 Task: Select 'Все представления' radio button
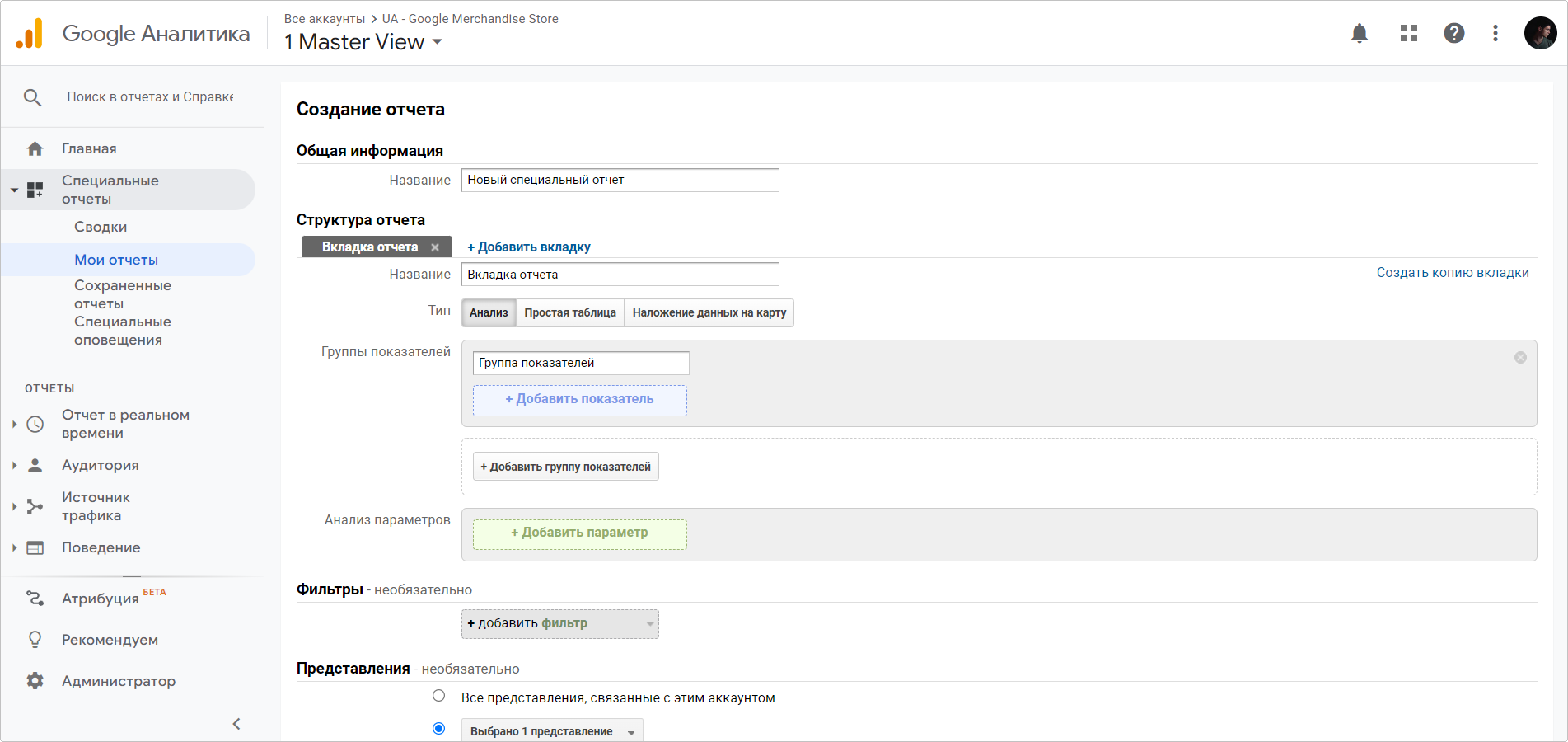(x=438, y=696)
